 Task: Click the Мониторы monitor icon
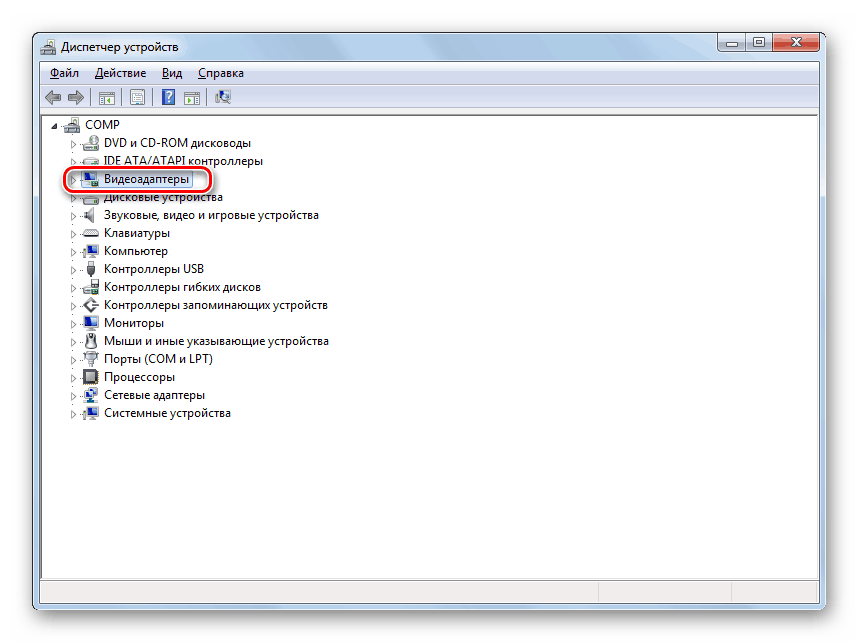[90, 323]
